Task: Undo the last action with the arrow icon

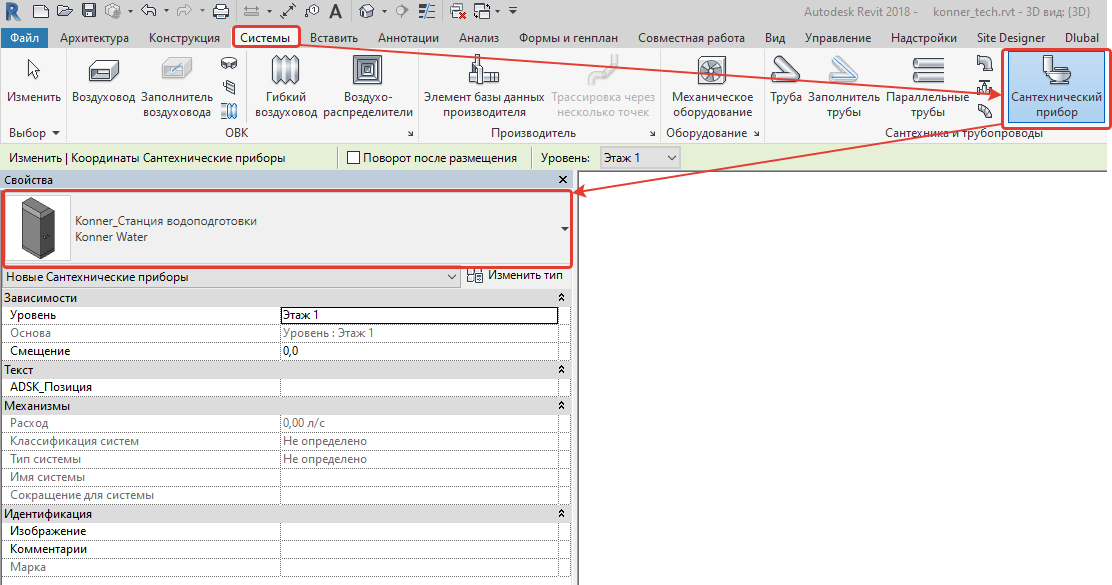Action: pos(148,11)
